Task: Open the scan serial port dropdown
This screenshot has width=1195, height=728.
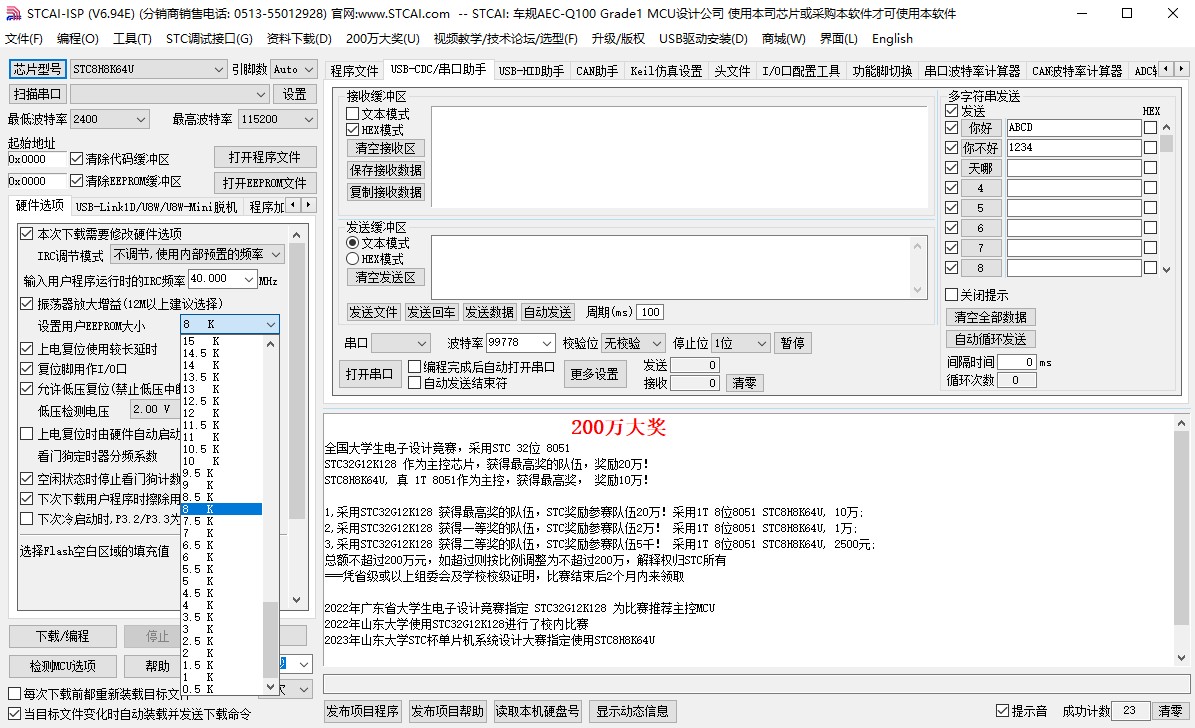Action: point(170,94)
